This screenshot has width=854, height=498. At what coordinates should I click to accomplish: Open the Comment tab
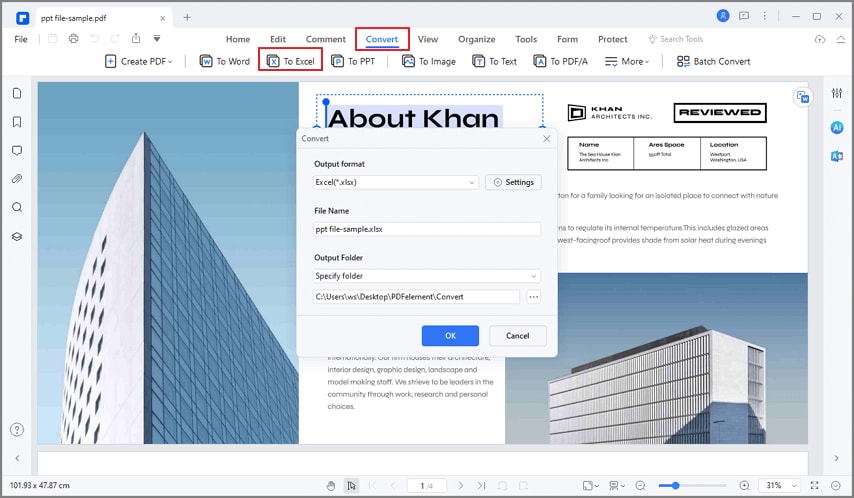click(x=326, y=39)
